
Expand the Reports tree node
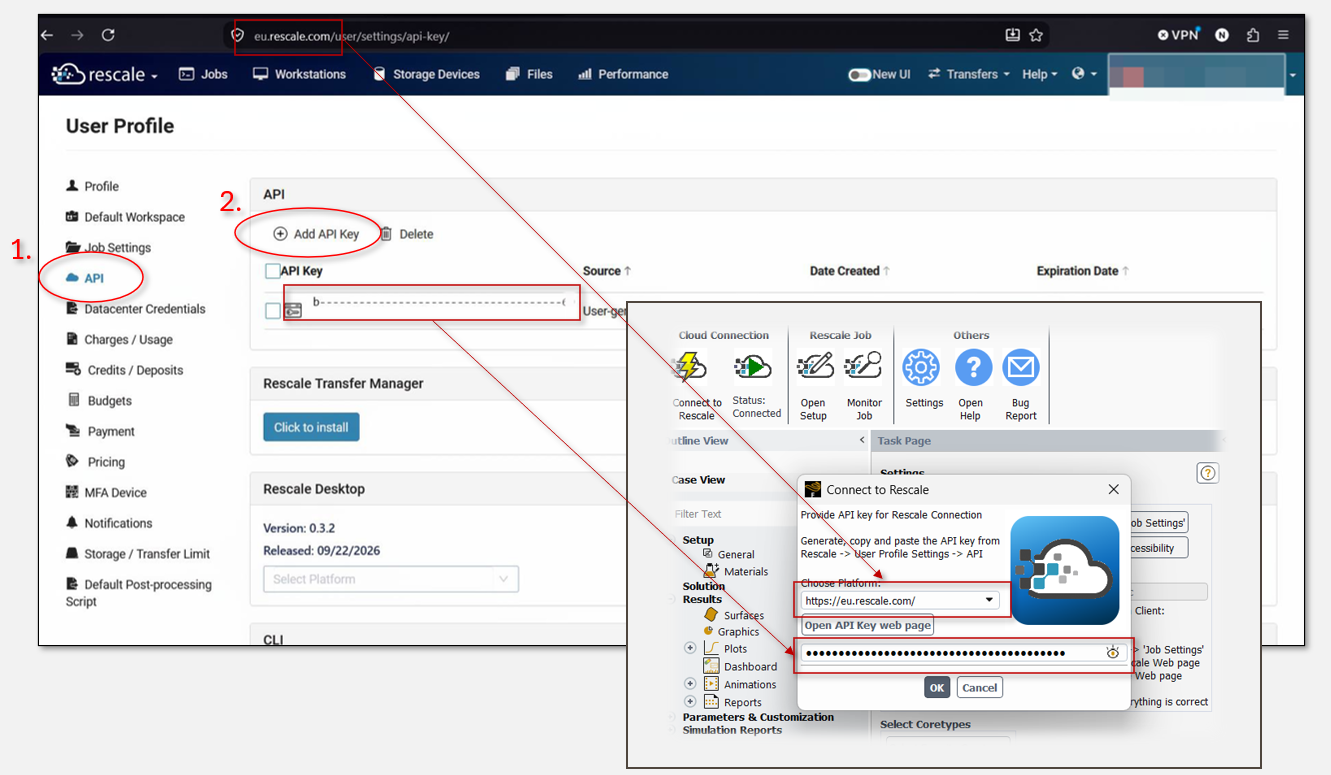[x=690, y=702]
